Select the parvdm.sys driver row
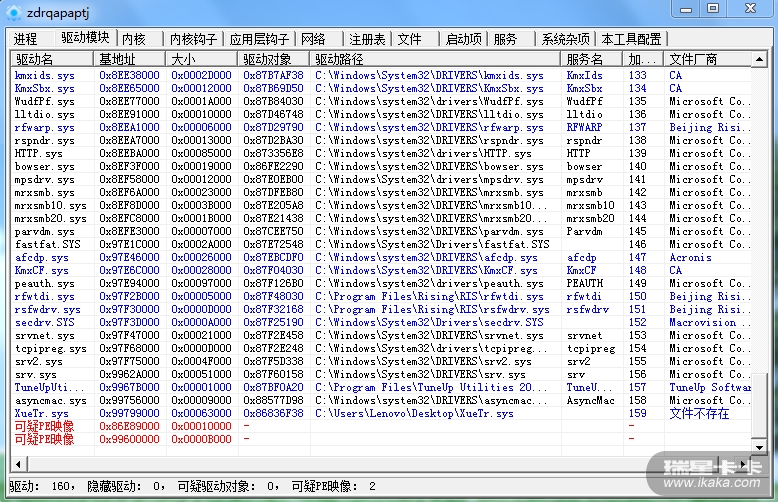Screen dimensions: 778x502 click(x=381, y=231)
